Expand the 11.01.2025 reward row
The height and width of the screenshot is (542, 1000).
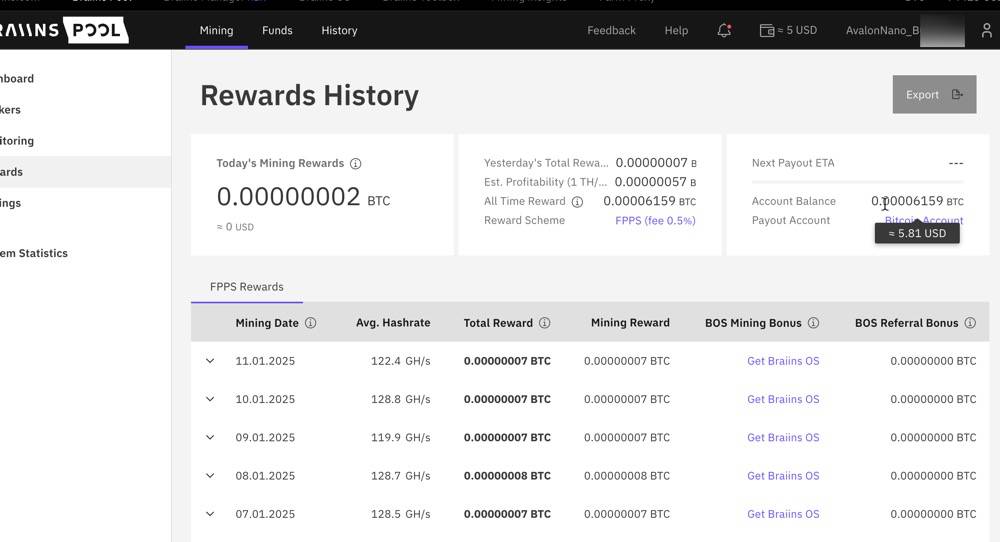pyautogui.click(x=210, y=361)
